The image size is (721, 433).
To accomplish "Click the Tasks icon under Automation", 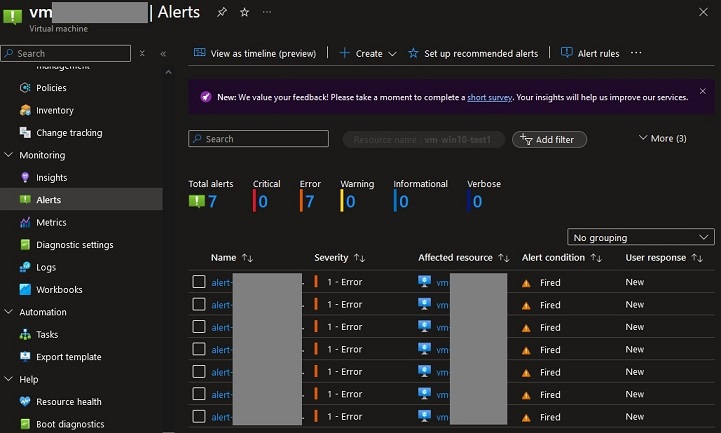I will pyautogui.click(x=25, y=334).
